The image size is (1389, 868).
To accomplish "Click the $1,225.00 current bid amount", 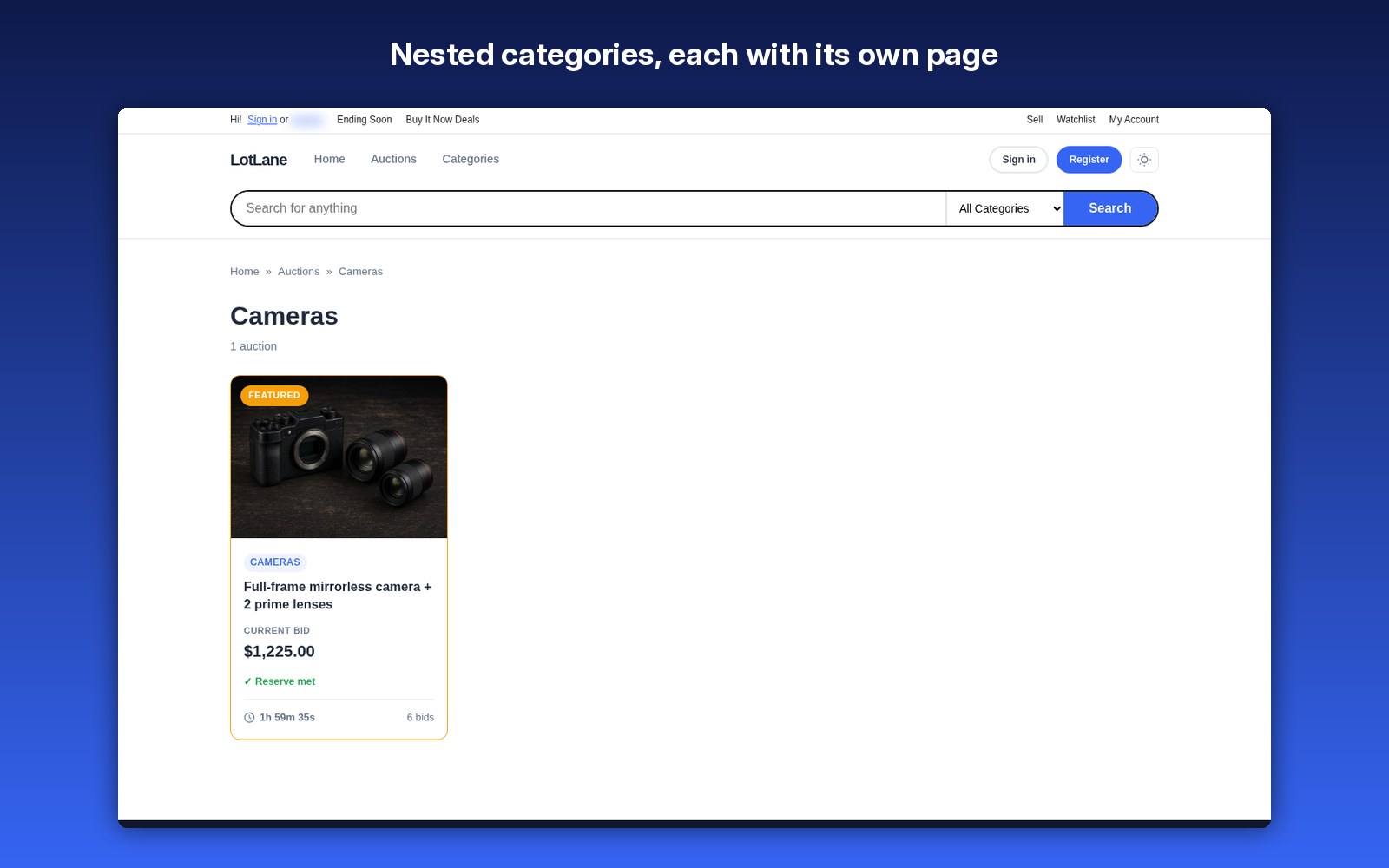I will pos(280,652).
